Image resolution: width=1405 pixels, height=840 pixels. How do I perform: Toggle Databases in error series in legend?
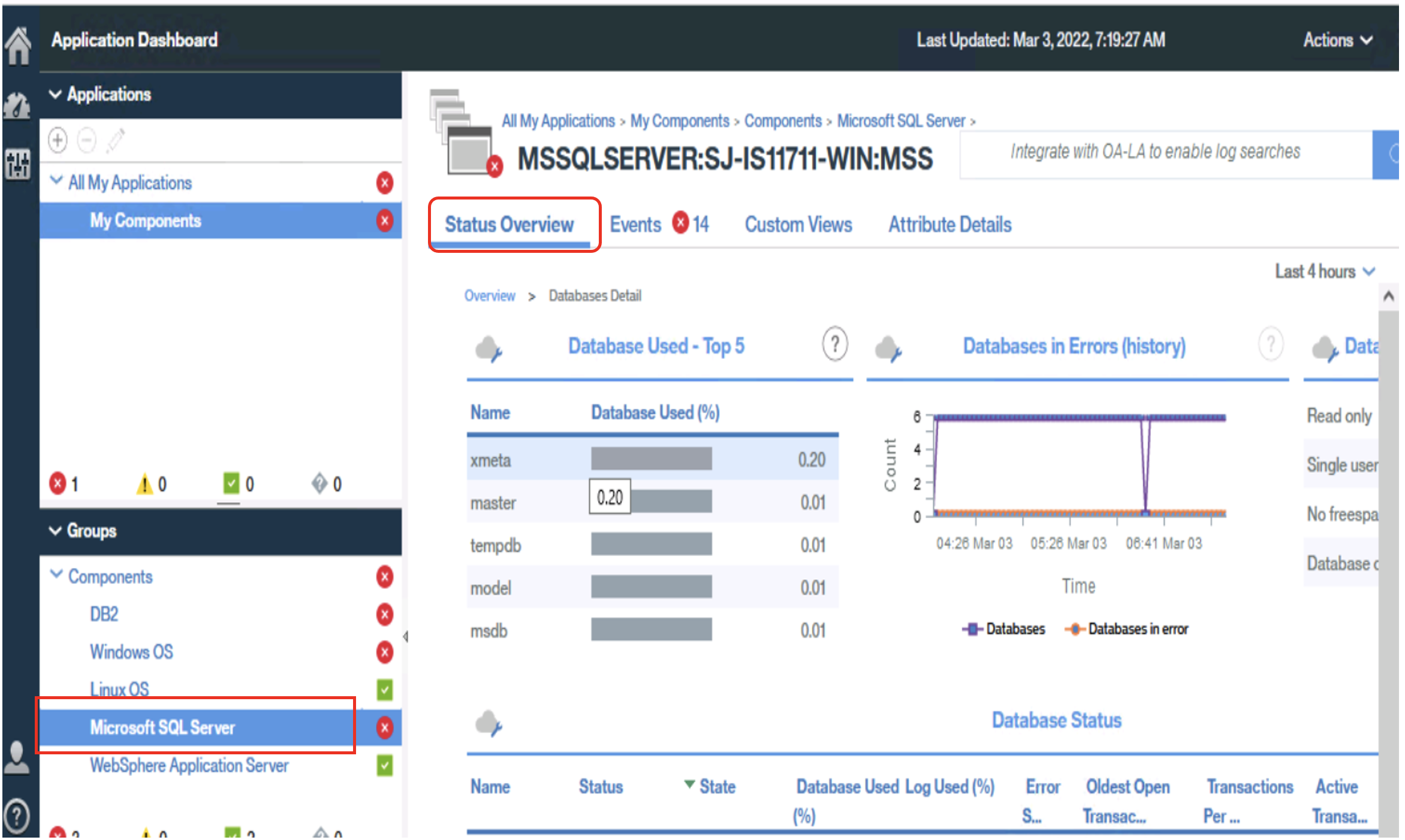point(1126,629)
